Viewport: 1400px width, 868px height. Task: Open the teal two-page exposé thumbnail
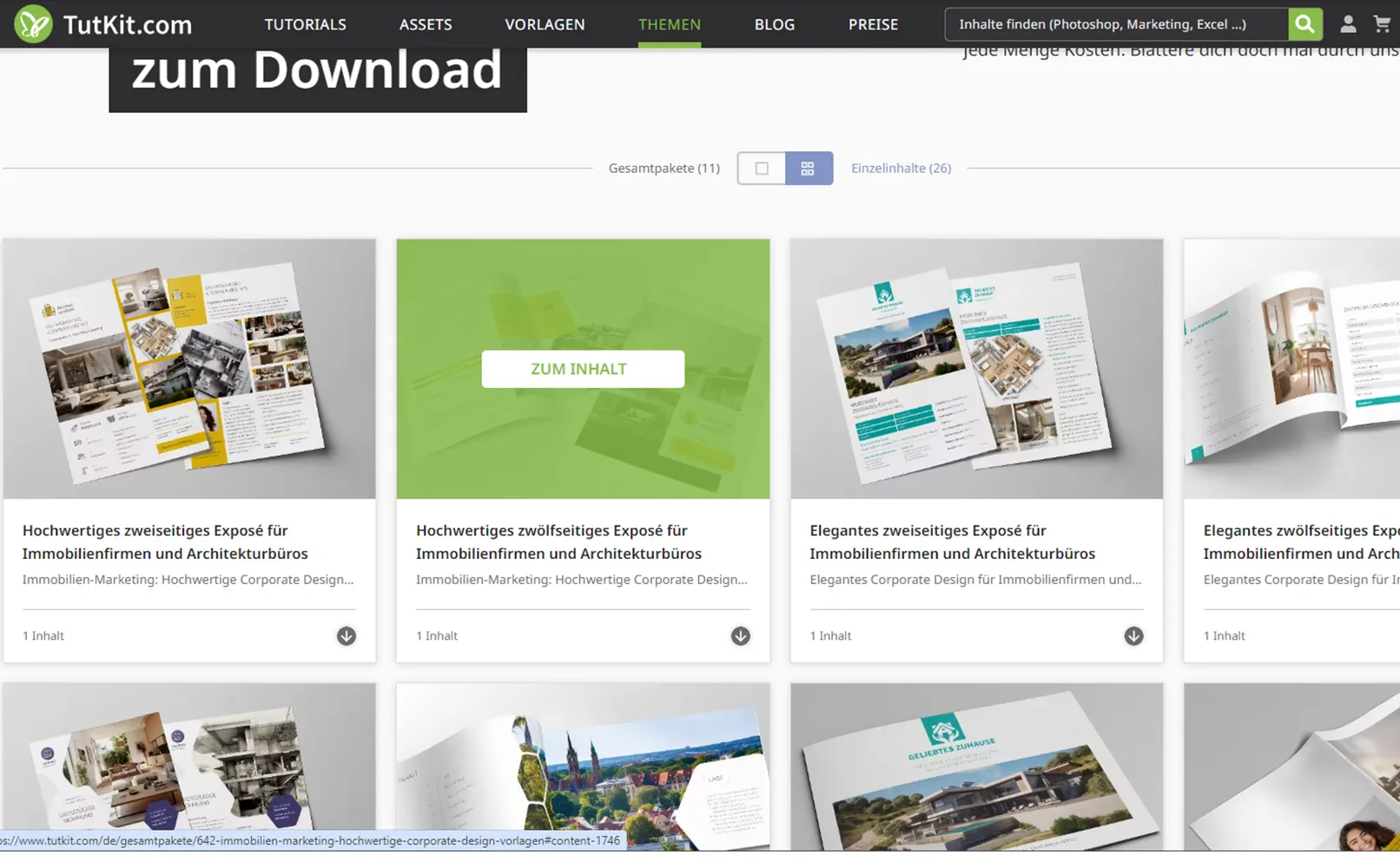[976, 369]
